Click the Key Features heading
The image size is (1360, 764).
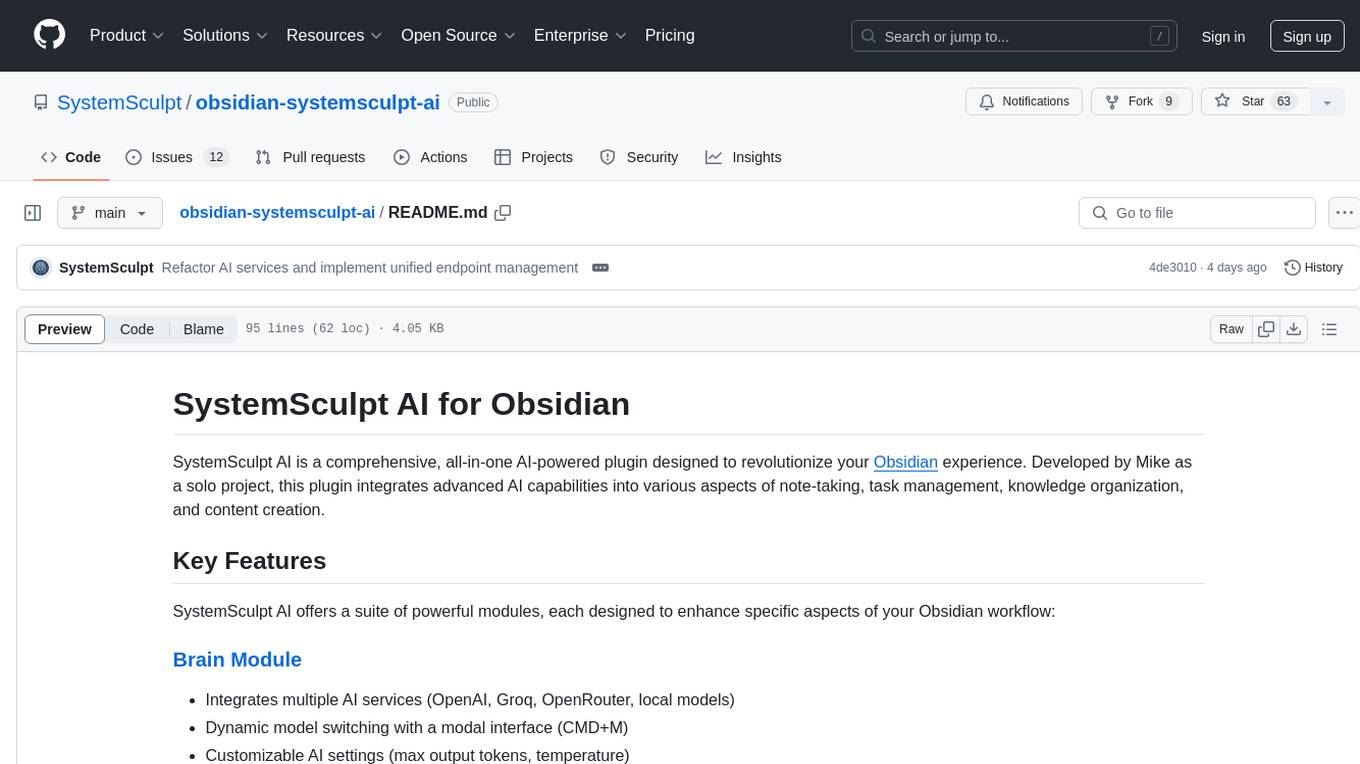(x=249, y=561)
